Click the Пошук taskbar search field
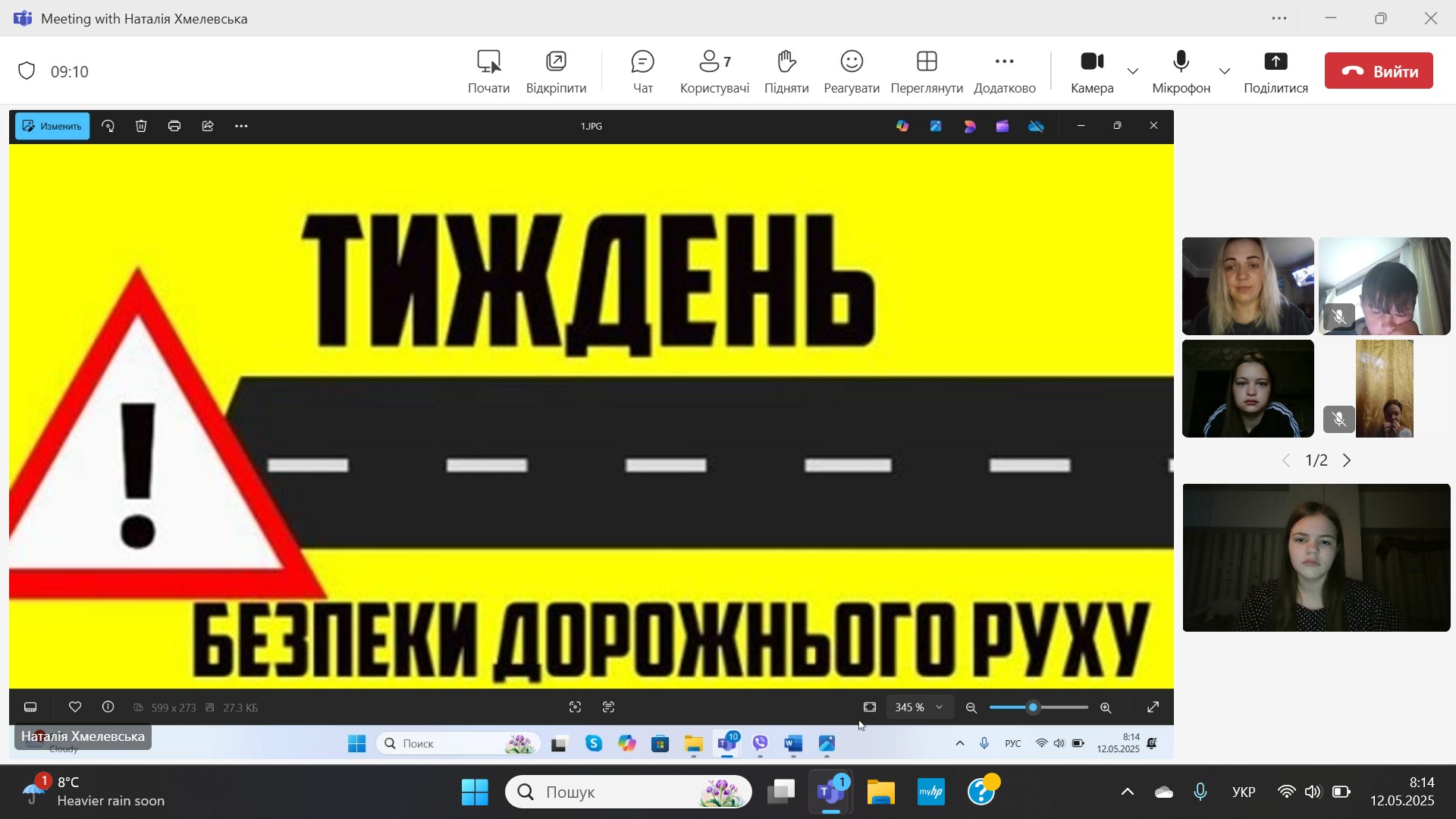1456x819 pixels. pos(629,792)
